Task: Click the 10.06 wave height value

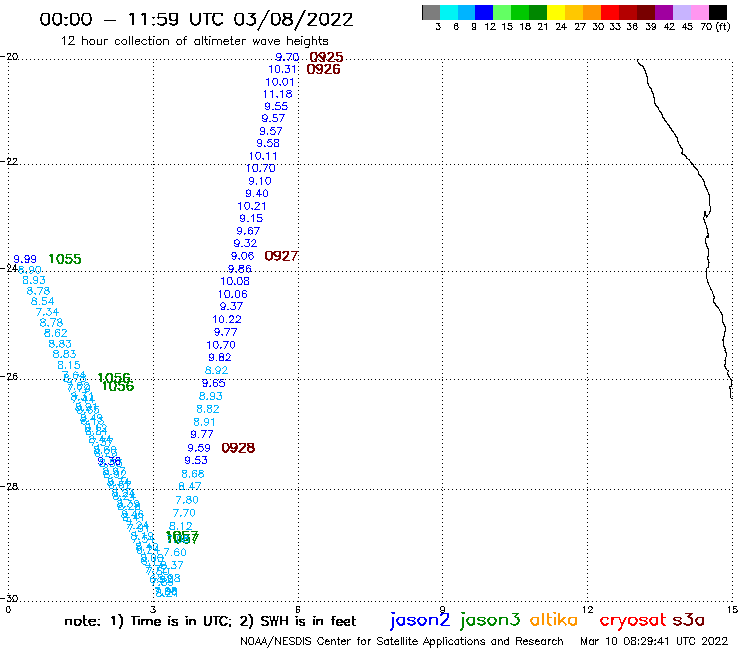Action: pyautogui.click(x=233, y=294)
